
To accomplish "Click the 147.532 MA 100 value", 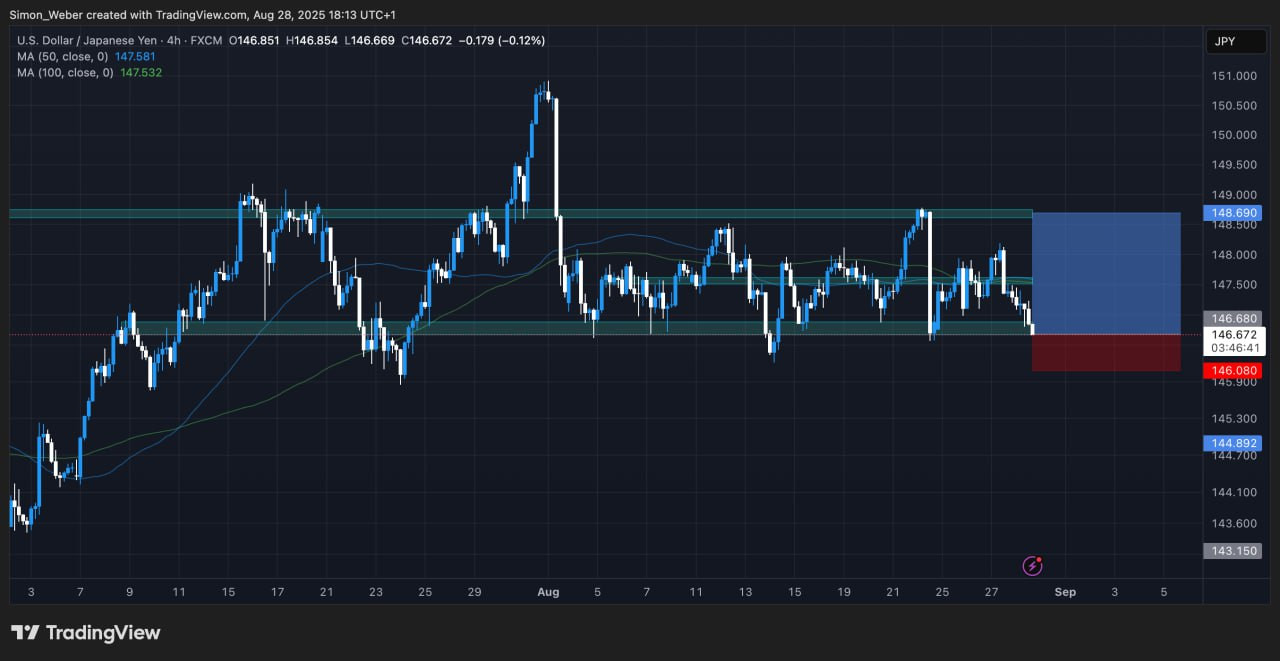I will pyautogui.click(x=141, y=73).
